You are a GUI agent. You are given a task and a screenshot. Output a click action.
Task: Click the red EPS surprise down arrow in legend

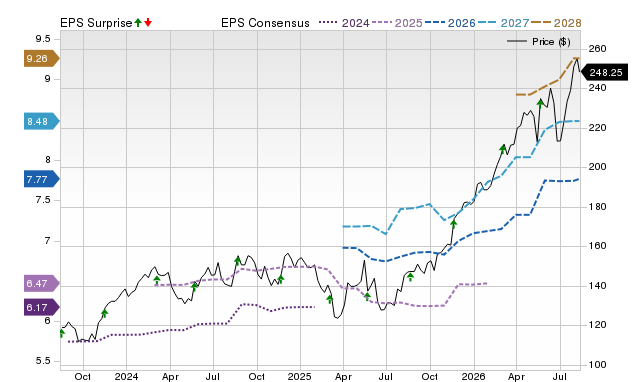coord(148,23)
